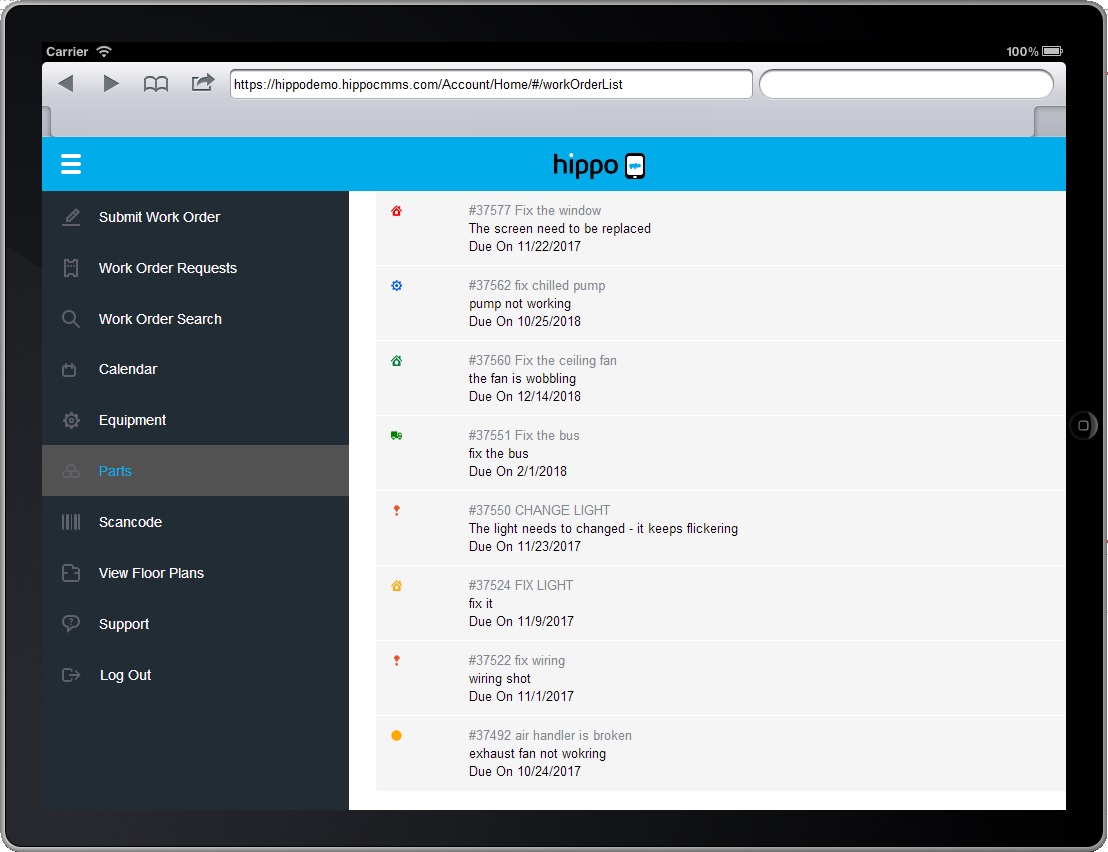Click the hippo logo in header

tap(599, 165)
